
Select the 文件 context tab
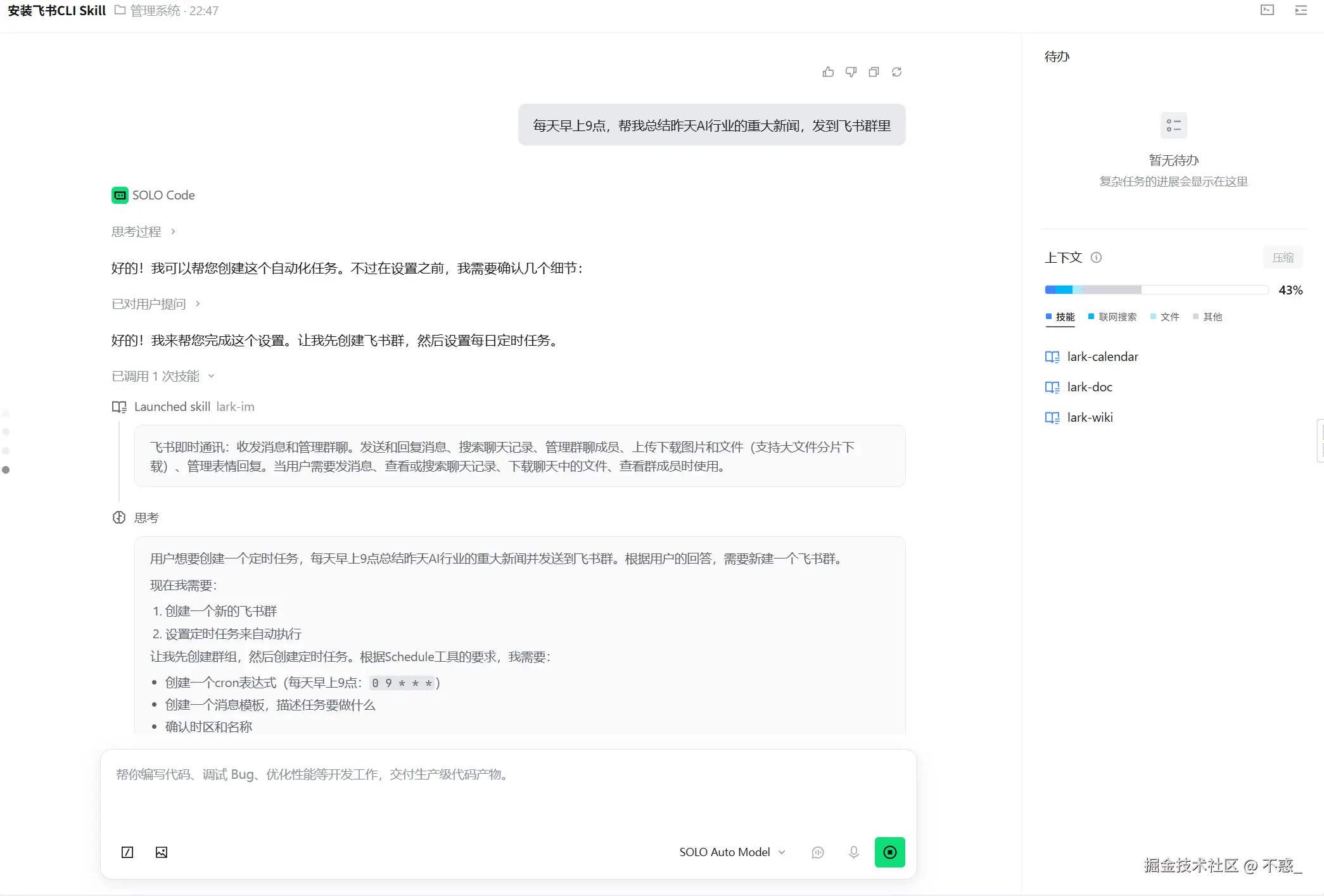coord(1165,317)
